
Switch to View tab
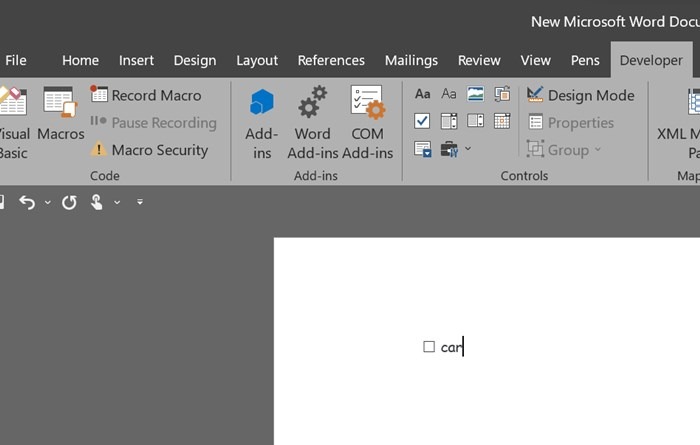pyautogui.click(x=535, y=60)
